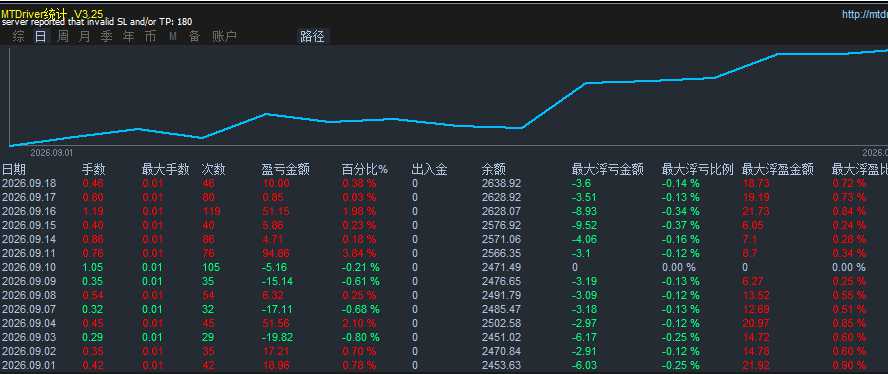The height and width of the screenshot is (374, 888).
Task: Click the 百分比% column header
Action: [365, 169]
